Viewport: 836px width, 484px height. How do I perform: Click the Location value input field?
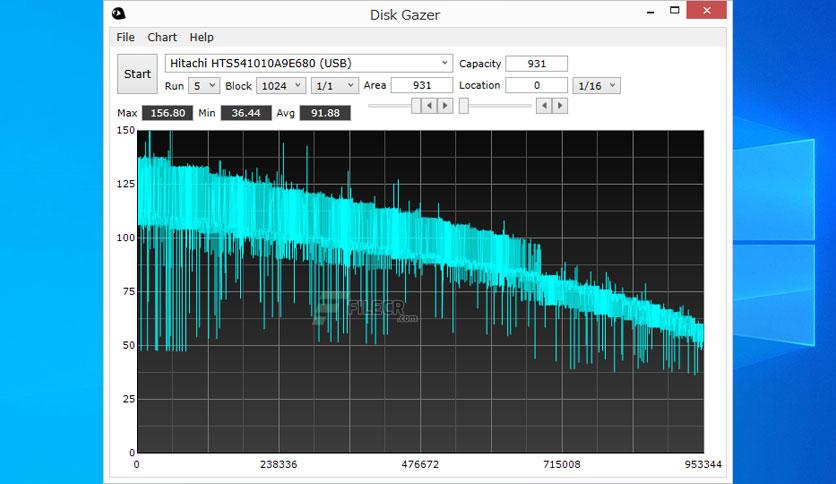click(536, 85)
